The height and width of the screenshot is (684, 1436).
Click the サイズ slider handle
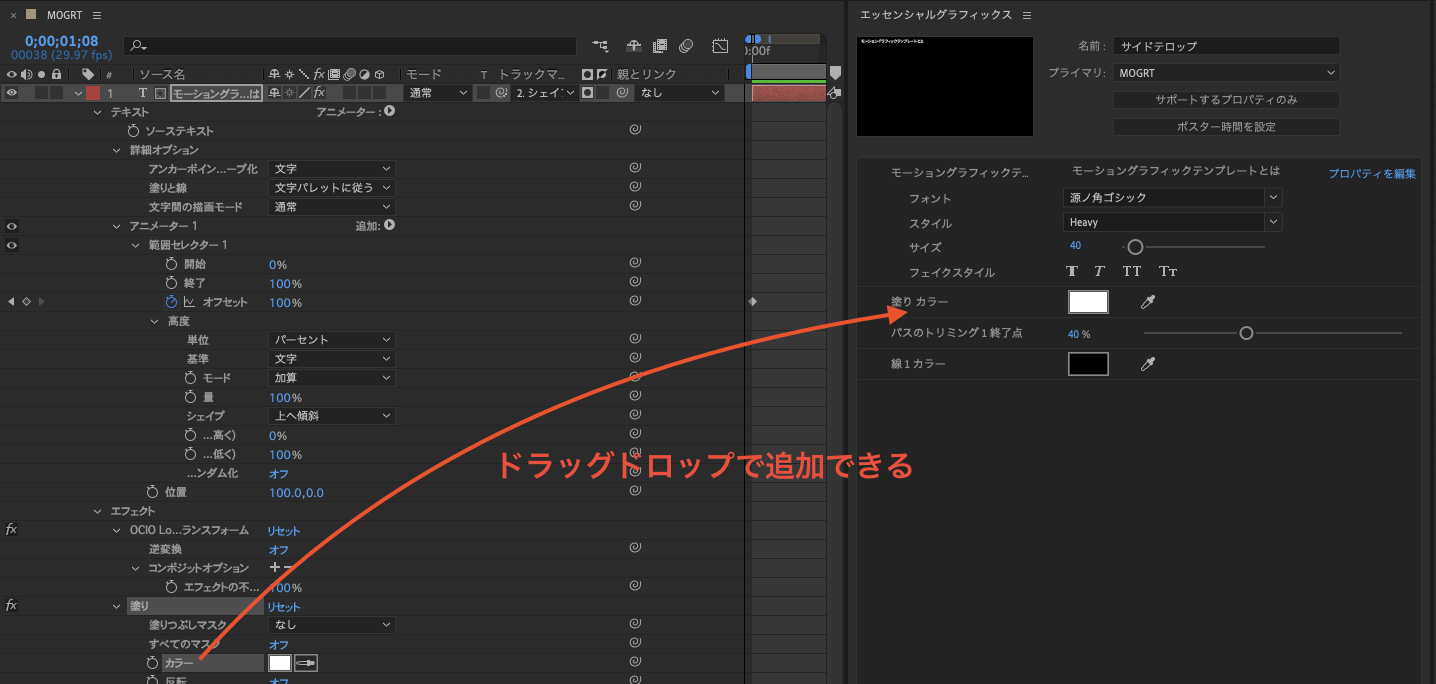point(1135,247)
